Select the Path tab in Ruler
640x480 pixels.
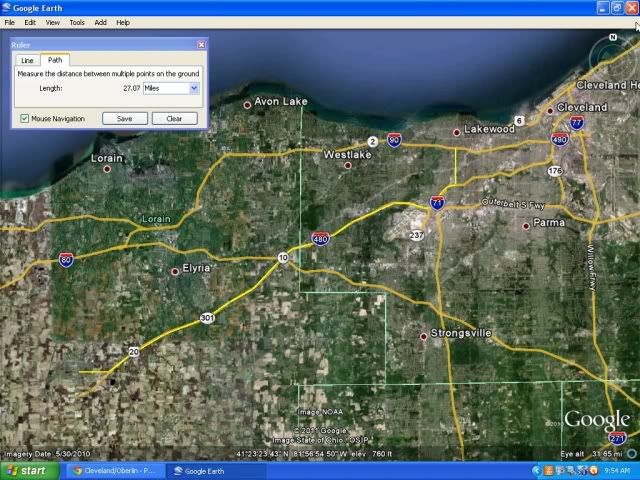coord(55,60)
